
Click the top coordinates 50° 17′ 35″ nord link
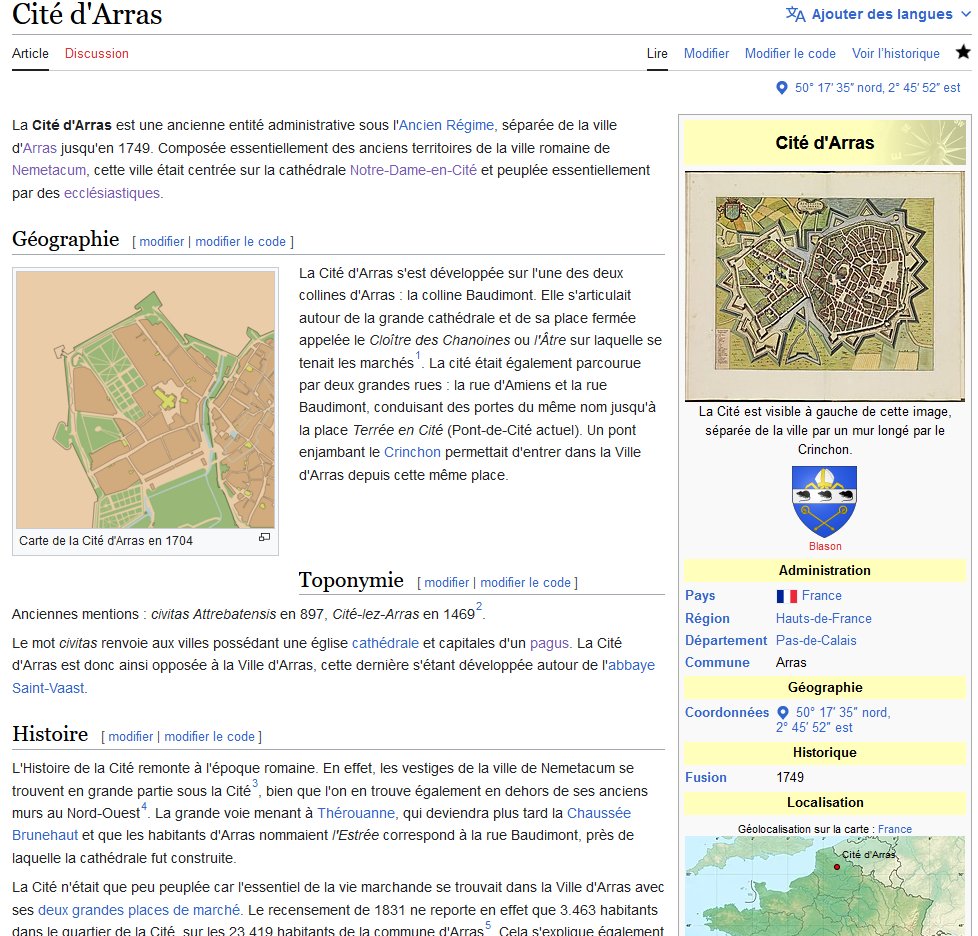coord(877,88)
